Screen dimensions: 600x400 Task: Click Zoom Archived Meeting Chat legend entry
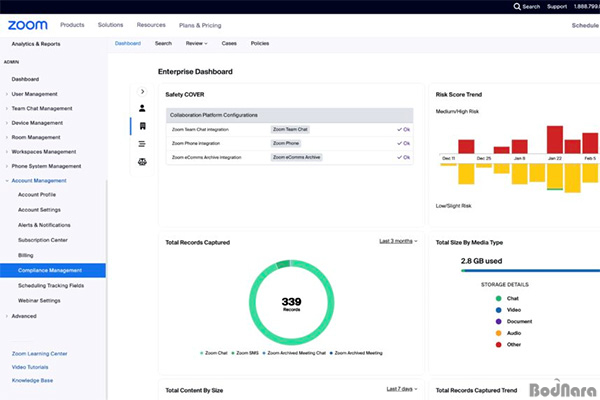pos(294,353)
